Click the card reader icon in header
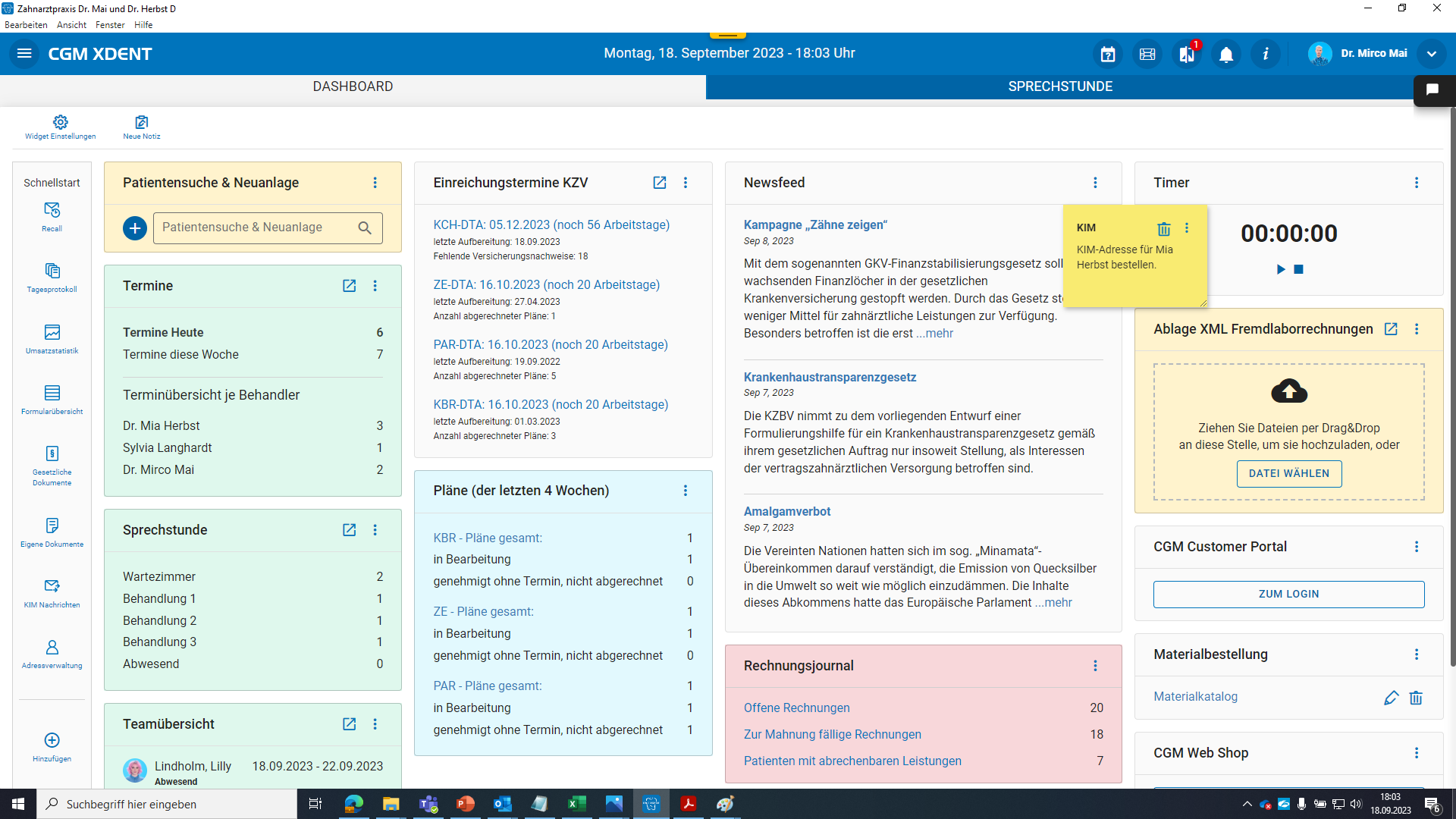This screenshot has height=819, width=1456. click(1147, 54)
